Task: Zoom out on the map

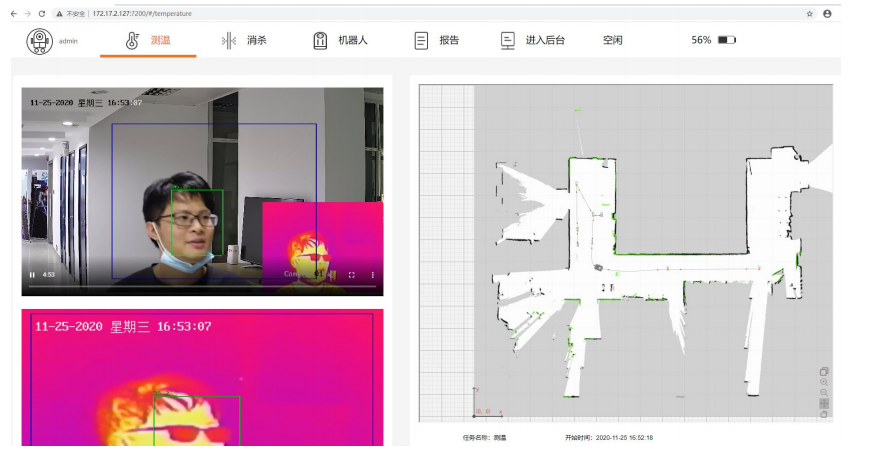Action: (824, 392)
